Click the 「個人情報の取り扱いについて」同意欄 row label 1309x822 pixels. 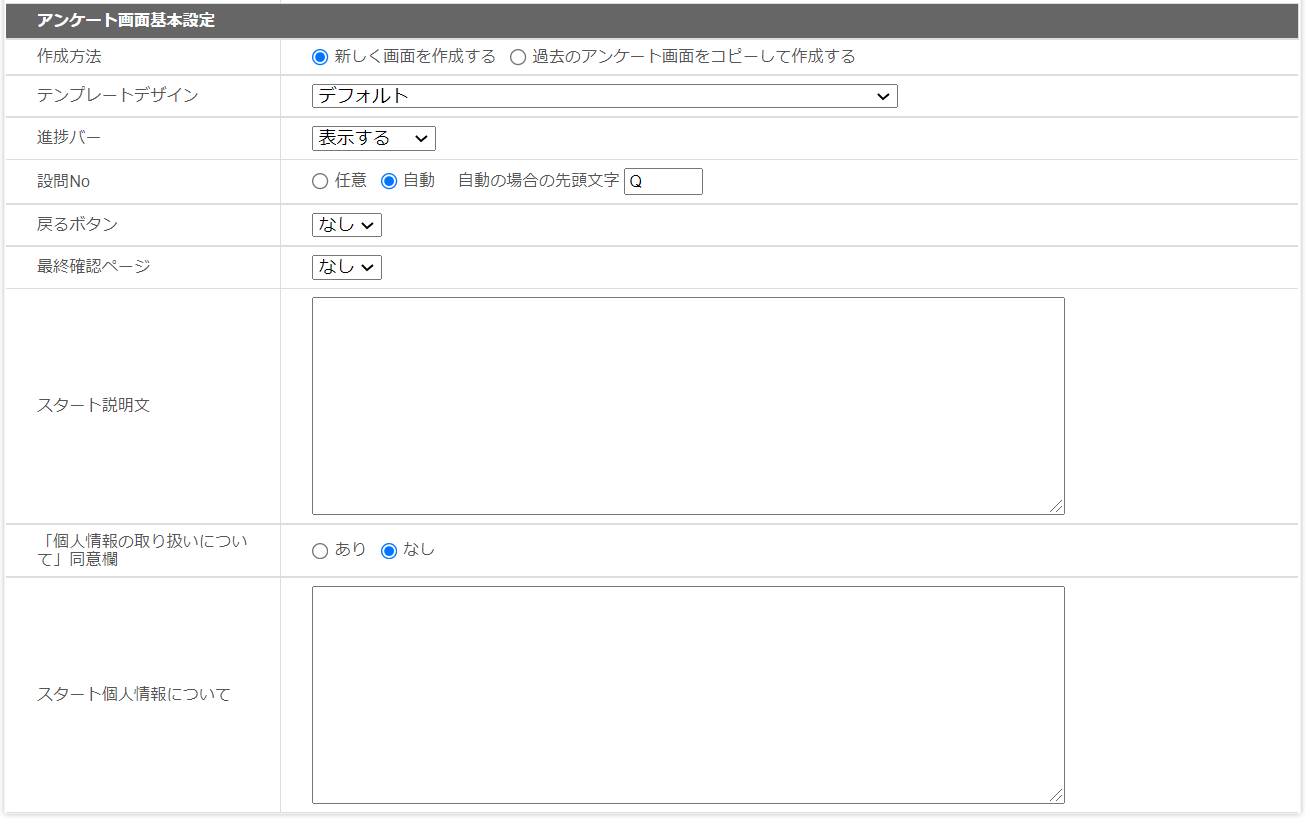point(141,550)
